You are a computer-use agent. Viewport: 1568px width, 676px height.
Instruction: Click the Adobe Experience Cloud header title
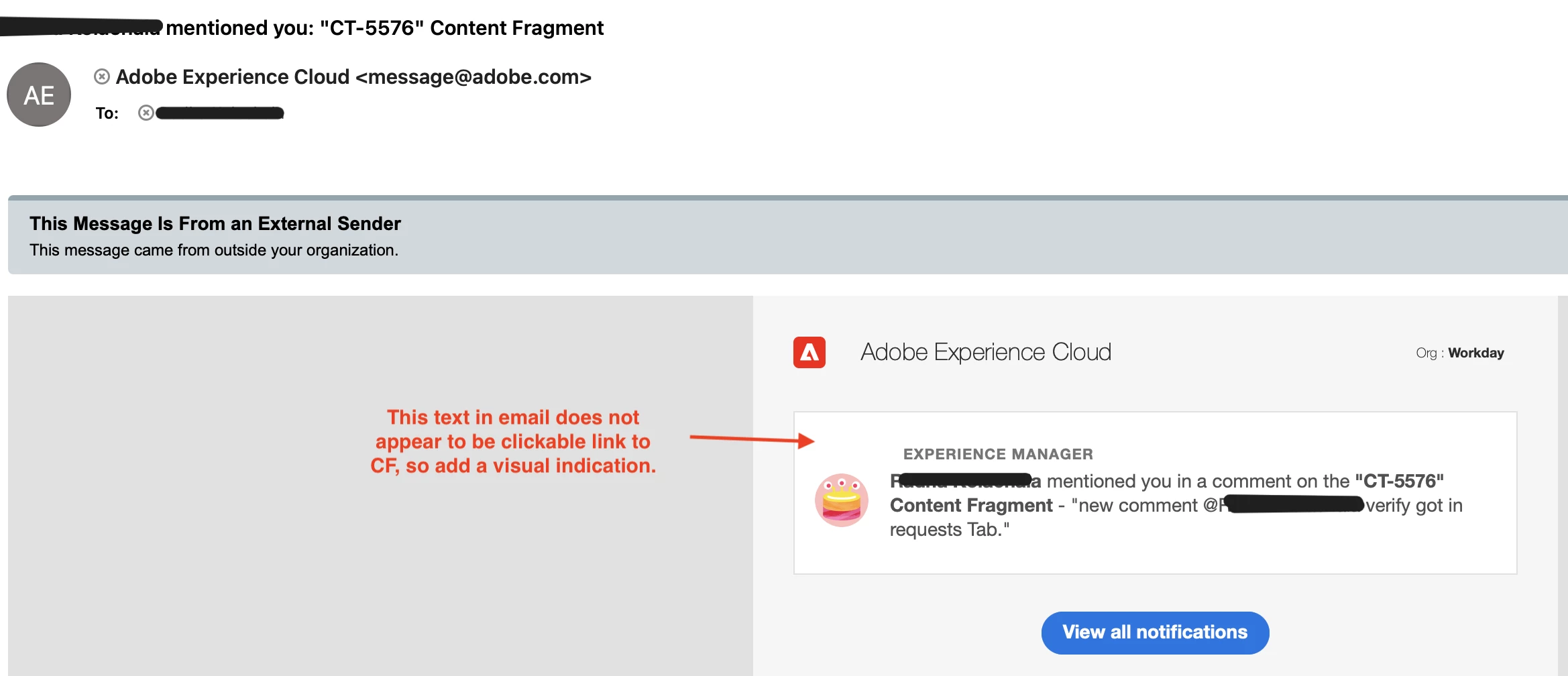point(986,352)
